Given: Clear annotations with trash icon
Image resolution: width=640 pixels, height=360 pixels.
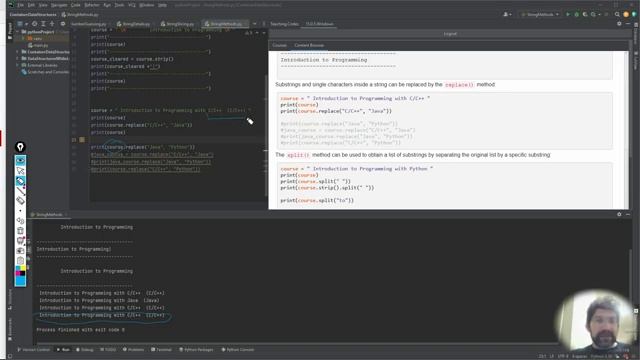Looking at the screenshot, I should 20,231.
